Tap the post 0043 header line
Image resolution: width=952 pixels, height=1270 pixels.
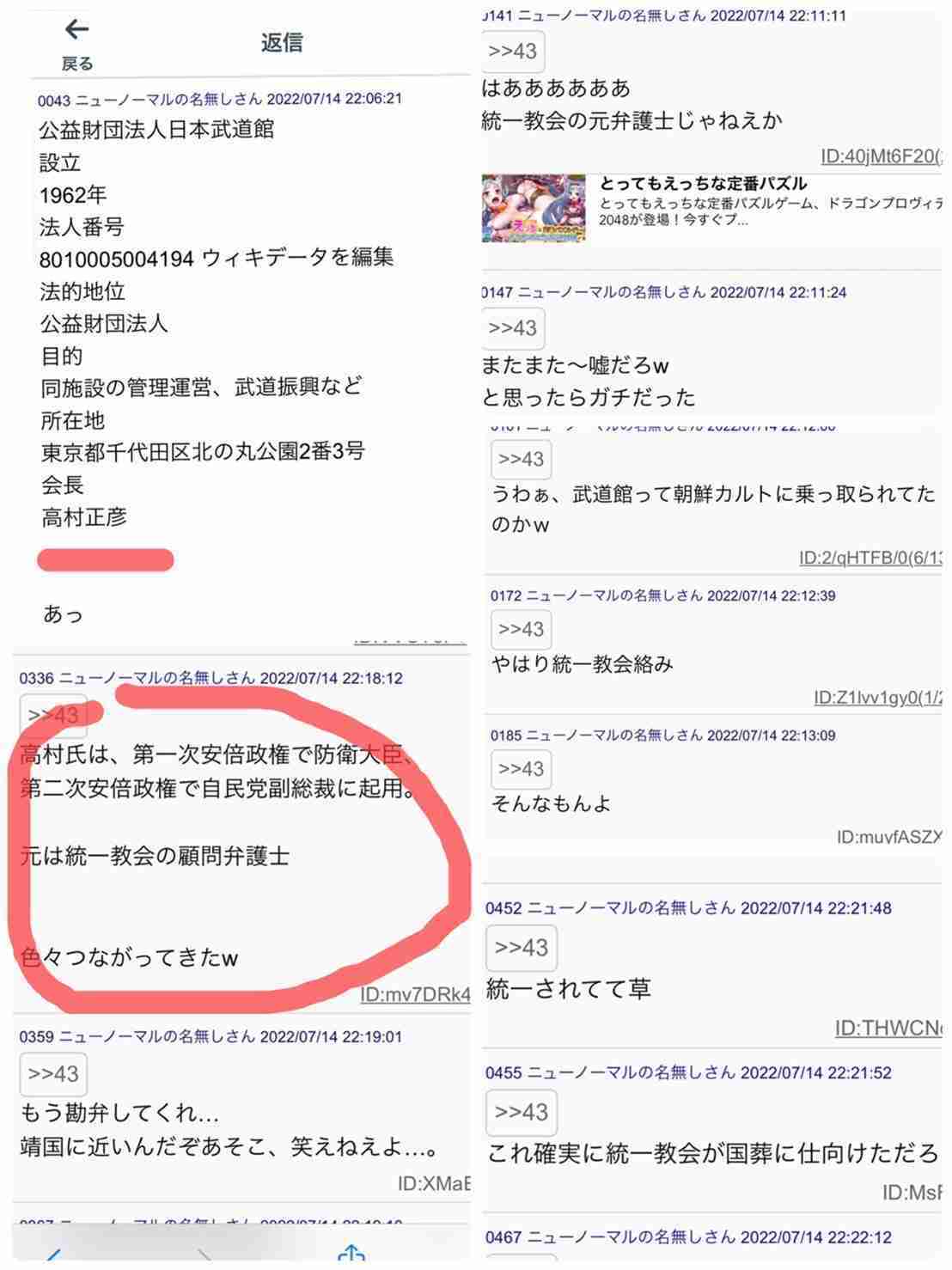[220, 99]
